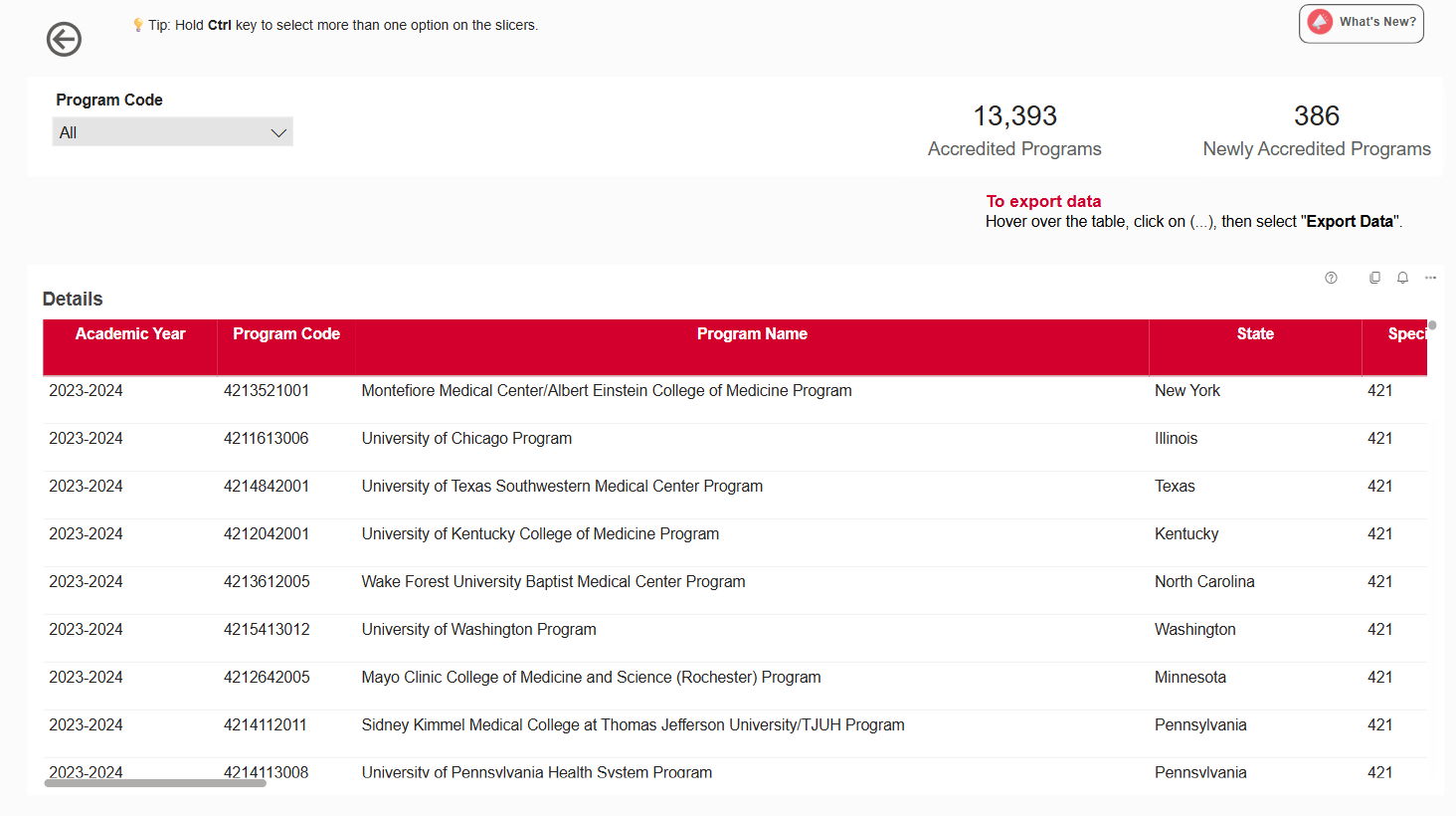Viewport: 1456px width, 816px height.
Task: Click the back arrow icon
Action: coord(64,40)
